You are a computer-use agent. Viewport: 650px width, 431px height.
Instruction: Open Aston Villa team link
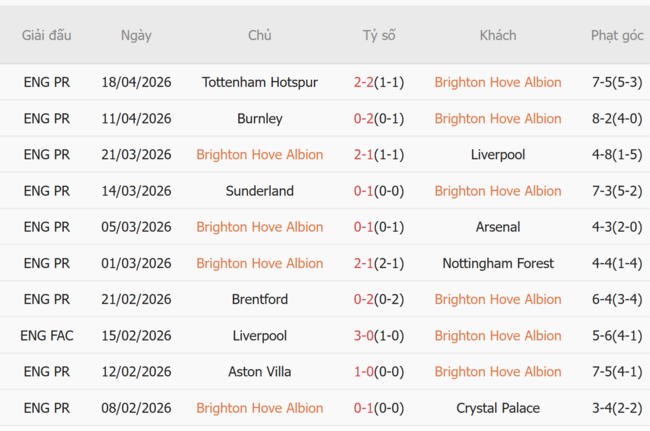coord(260,371)
